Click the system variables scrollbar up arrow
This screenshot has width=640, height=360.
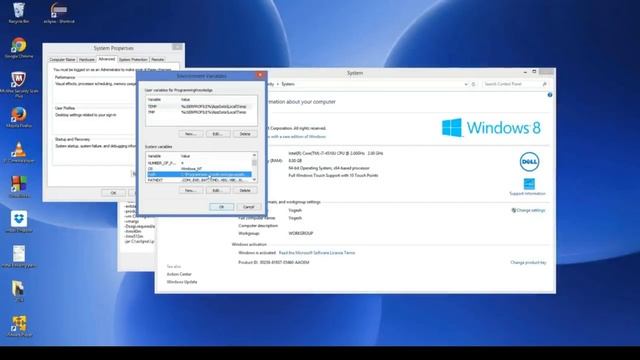pyautogui.click(x=254, y=156)
